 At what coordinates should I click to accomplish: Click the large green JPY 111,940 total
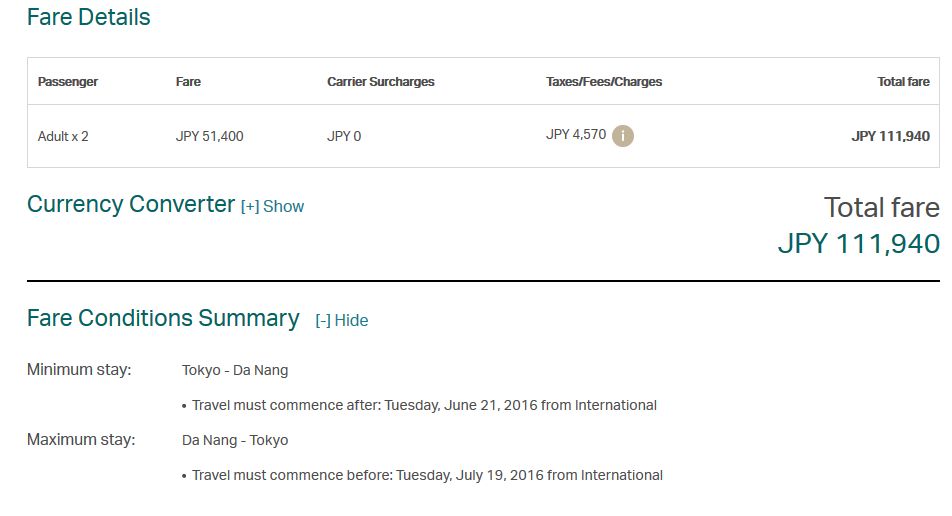click(x=858, y=244)
